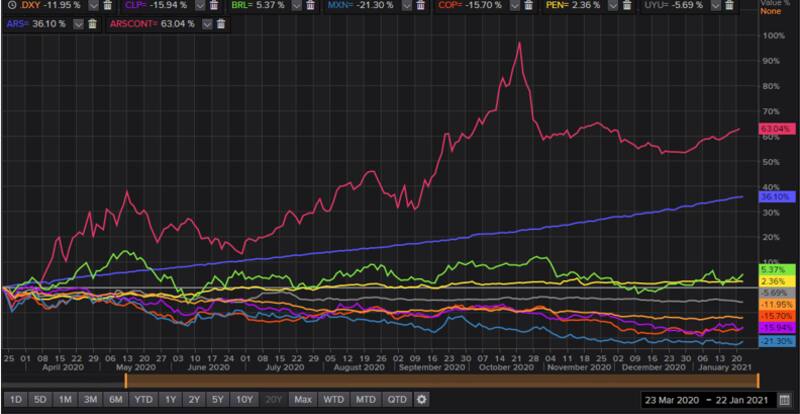Click the 63.04% ARSCONT value label
800x414 pixels.
coord(775,129)
